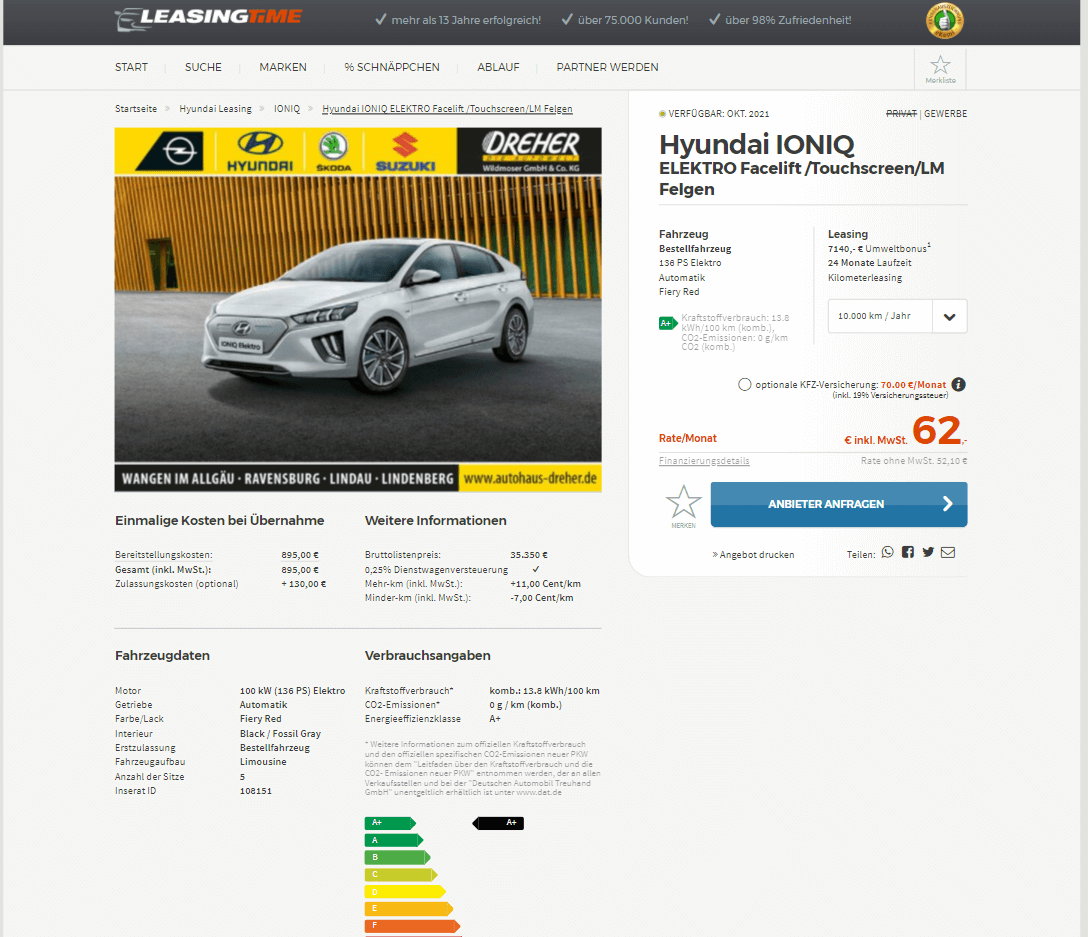Image resolution: width=1088 pixels, height=937 pixels.
Task: Share the offer by email icon
Action: [948, 552]
